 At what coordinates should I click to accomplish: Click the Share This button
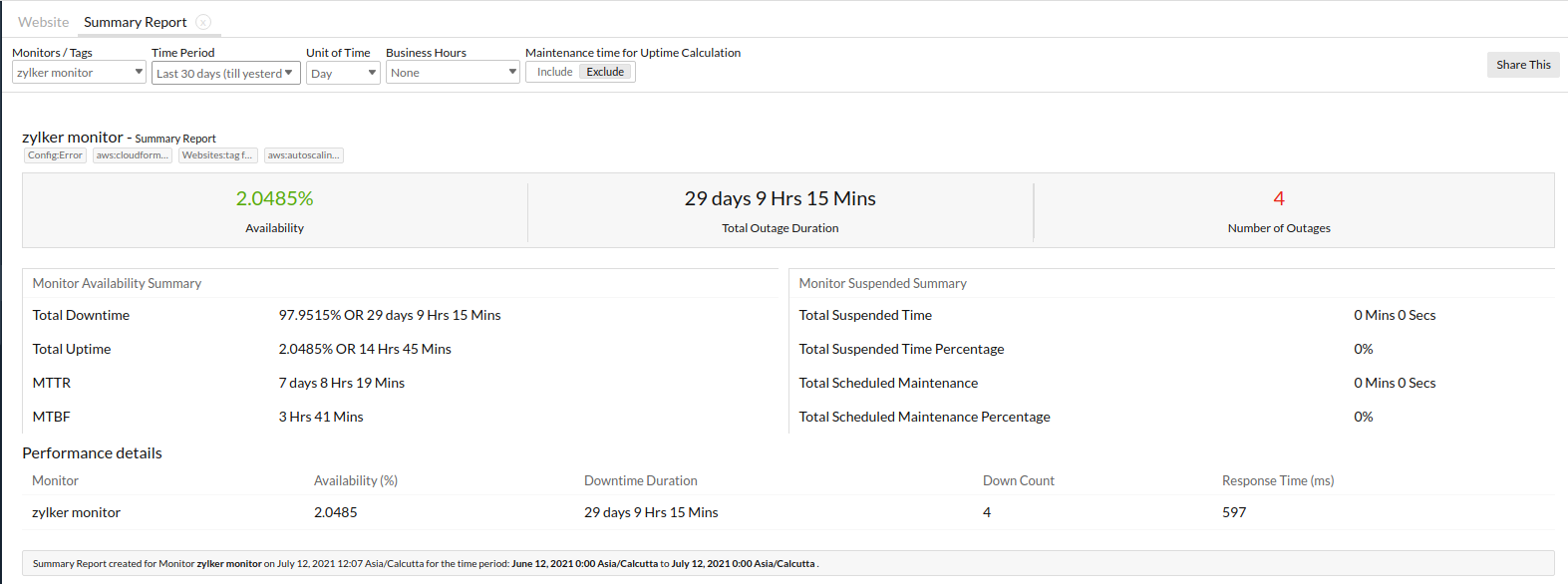tap(1522, 65)
